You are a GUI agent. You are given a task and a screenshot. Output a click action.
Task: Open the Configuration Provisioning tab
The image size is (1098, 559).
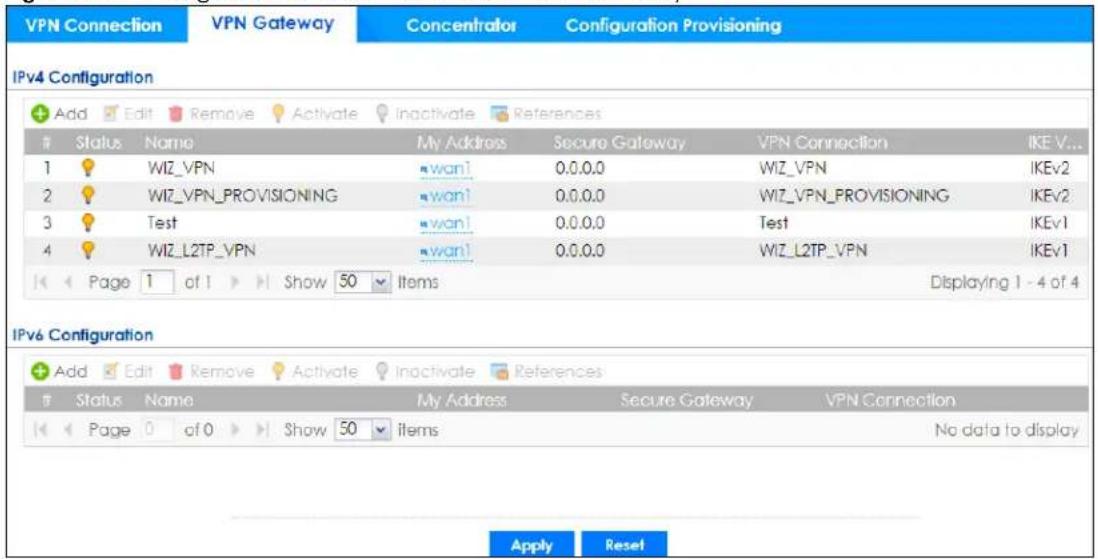[673, 25]
